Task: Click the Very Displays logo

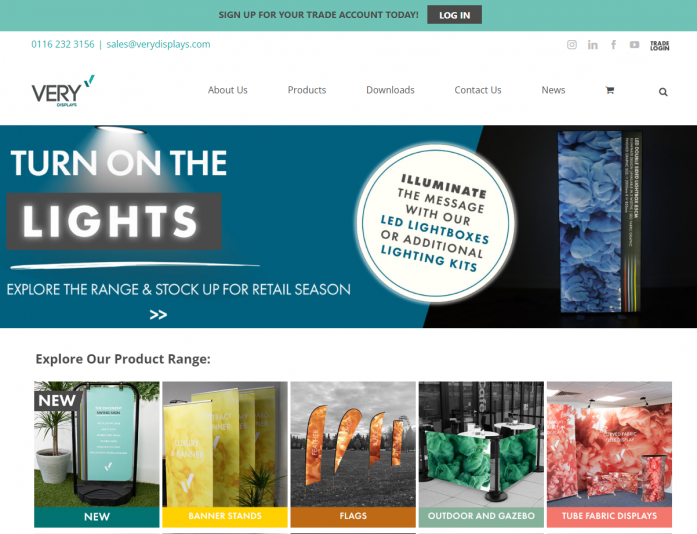Action: (63, 91)
